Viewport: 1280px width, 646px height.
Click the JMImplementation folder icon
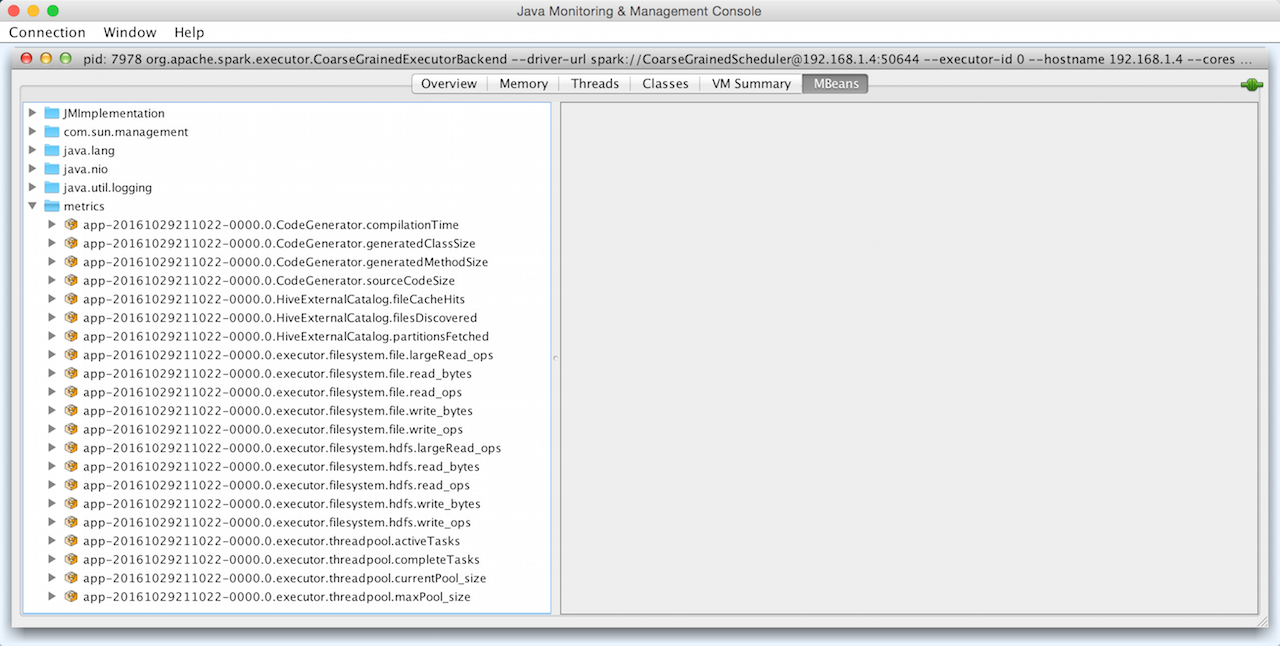point(52,113)
